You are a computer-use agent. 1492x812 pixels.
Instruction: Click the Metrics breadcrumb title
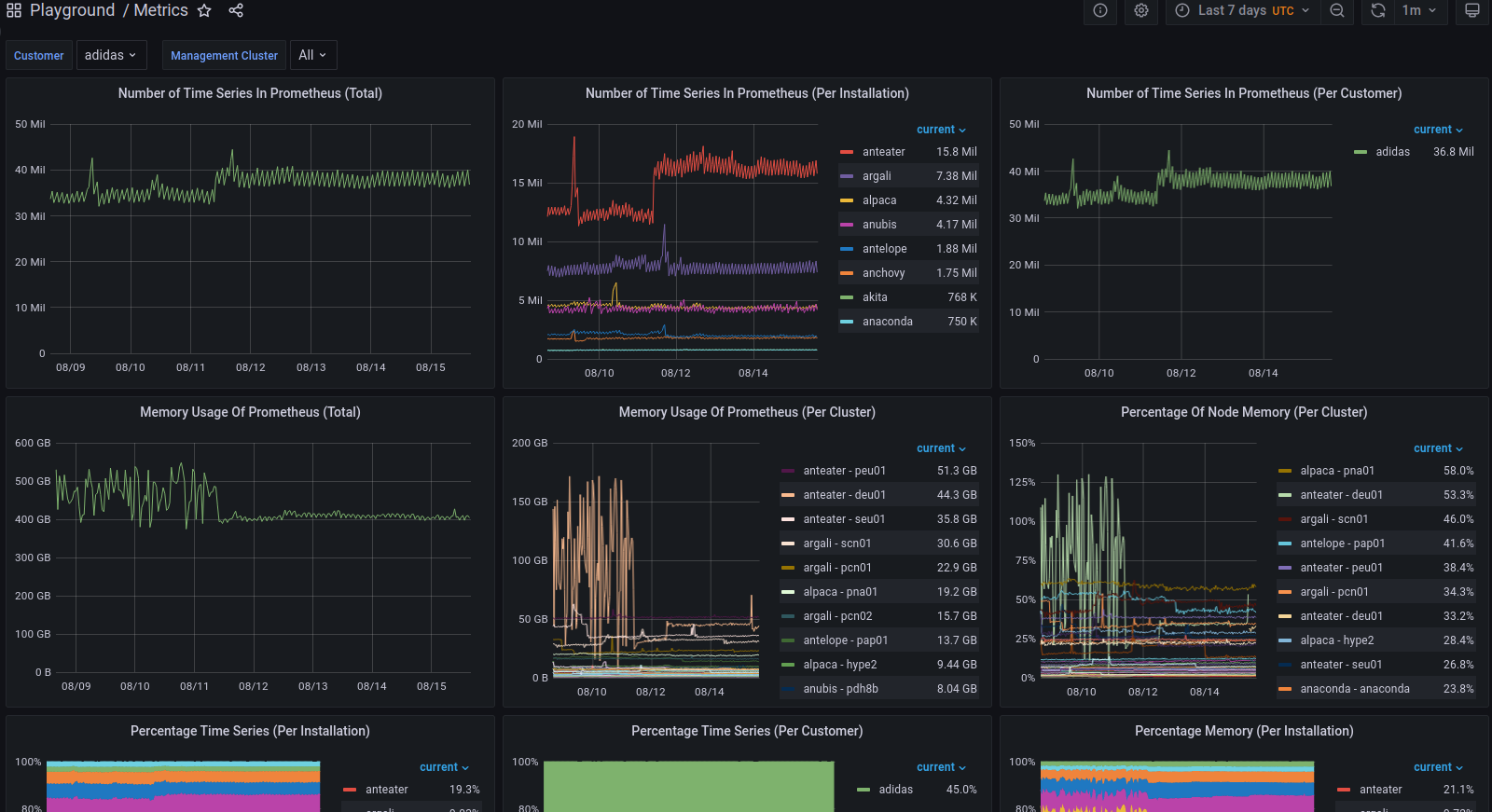click(160, 10)
